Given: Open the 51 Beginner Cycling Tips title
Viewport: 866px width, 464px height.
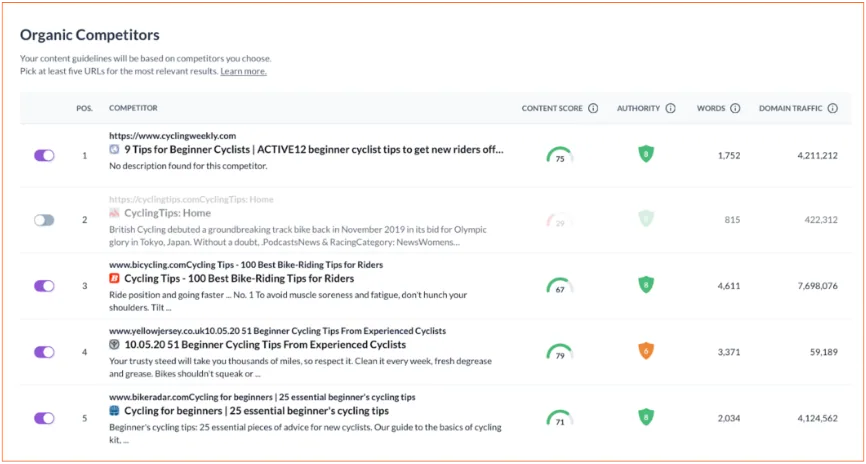Looking at the screenshot, I should [265, 345].
